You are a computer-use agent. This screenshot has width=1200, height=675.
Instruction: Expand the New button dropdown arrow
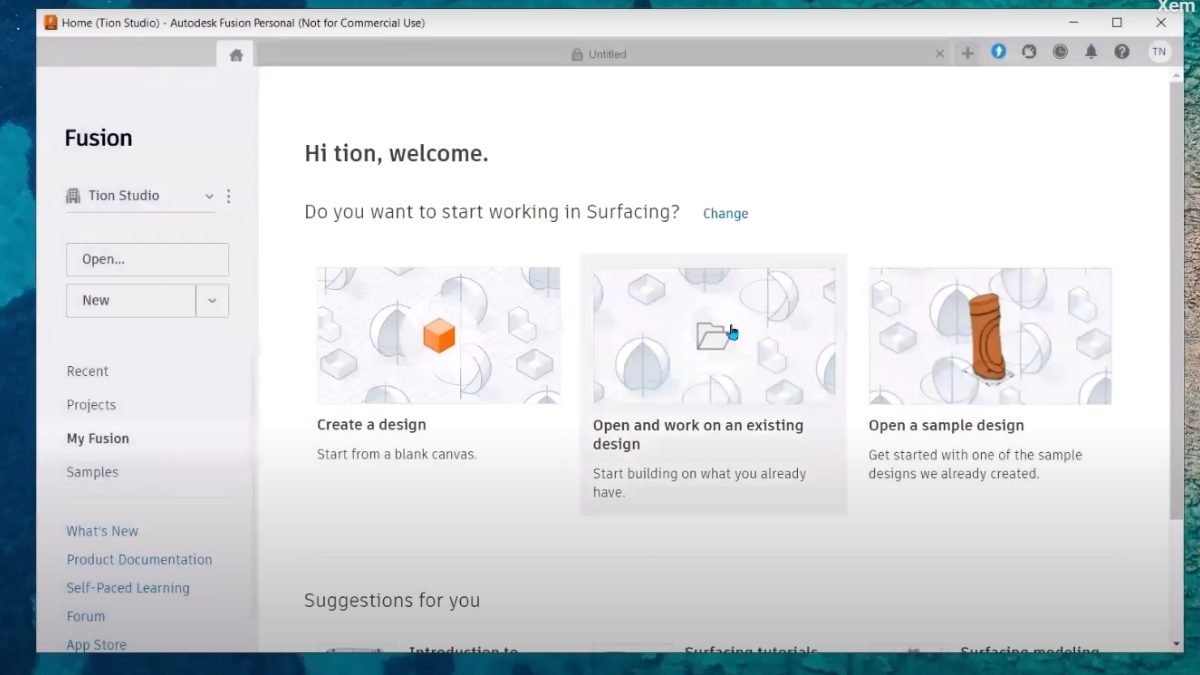coord(212,300)
